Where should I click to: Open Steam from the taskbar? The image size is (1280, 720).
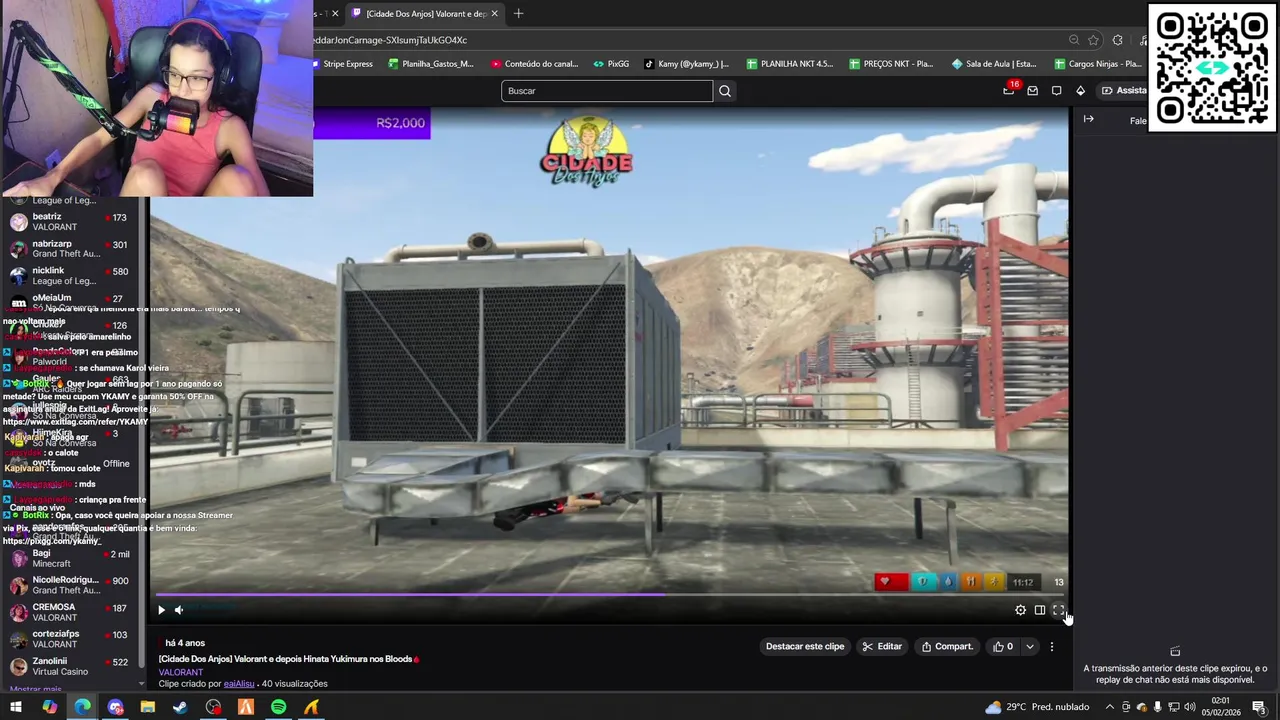pos(180,707)
